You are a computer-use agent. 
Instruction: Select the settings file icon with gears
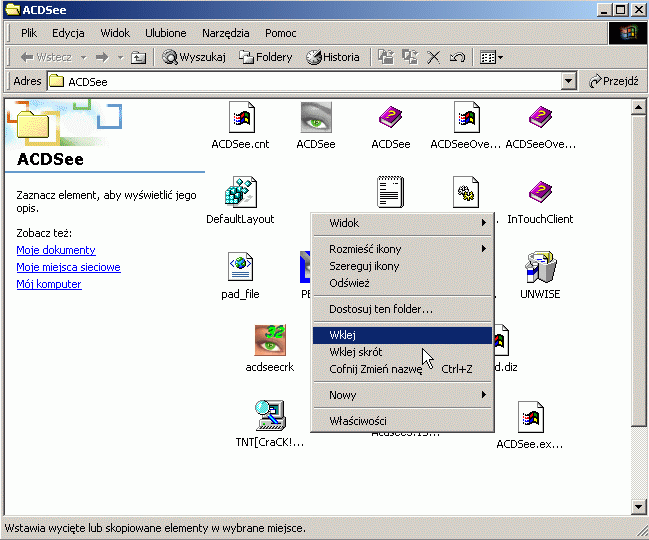[466, 192]
